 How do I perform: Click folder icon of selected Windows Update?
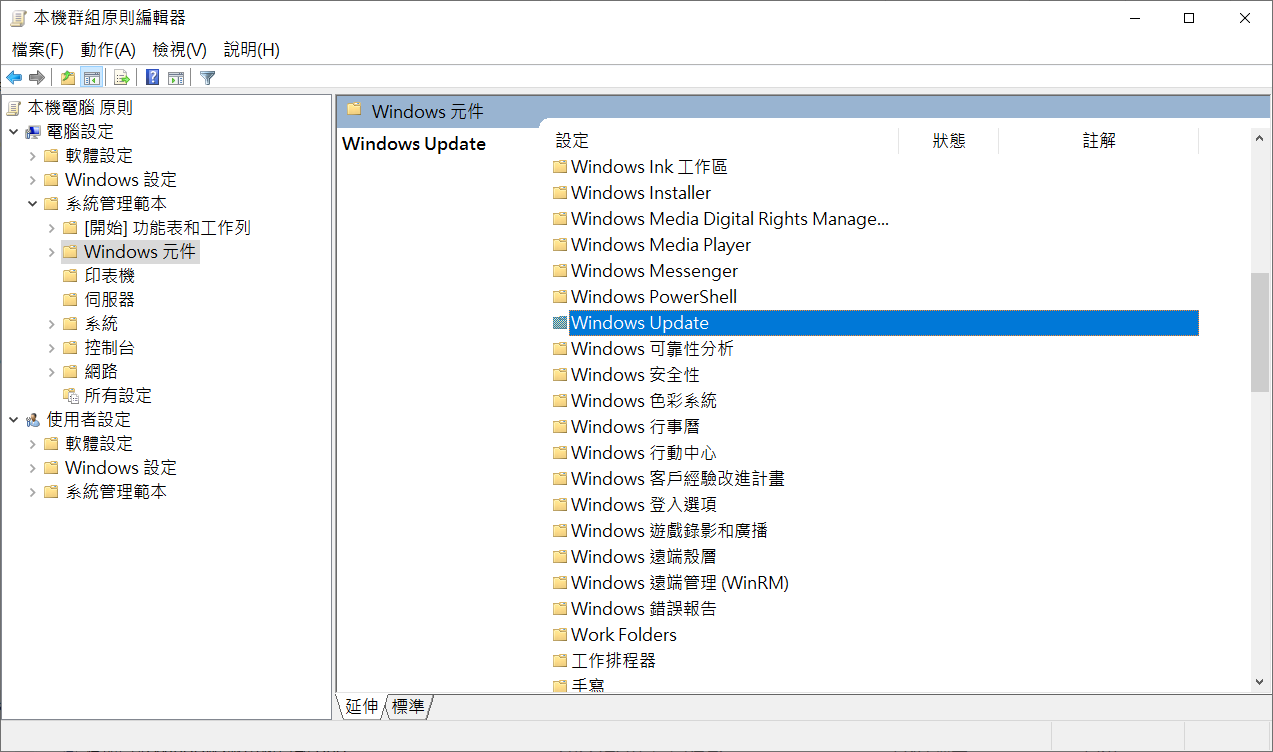coord(560,323)
